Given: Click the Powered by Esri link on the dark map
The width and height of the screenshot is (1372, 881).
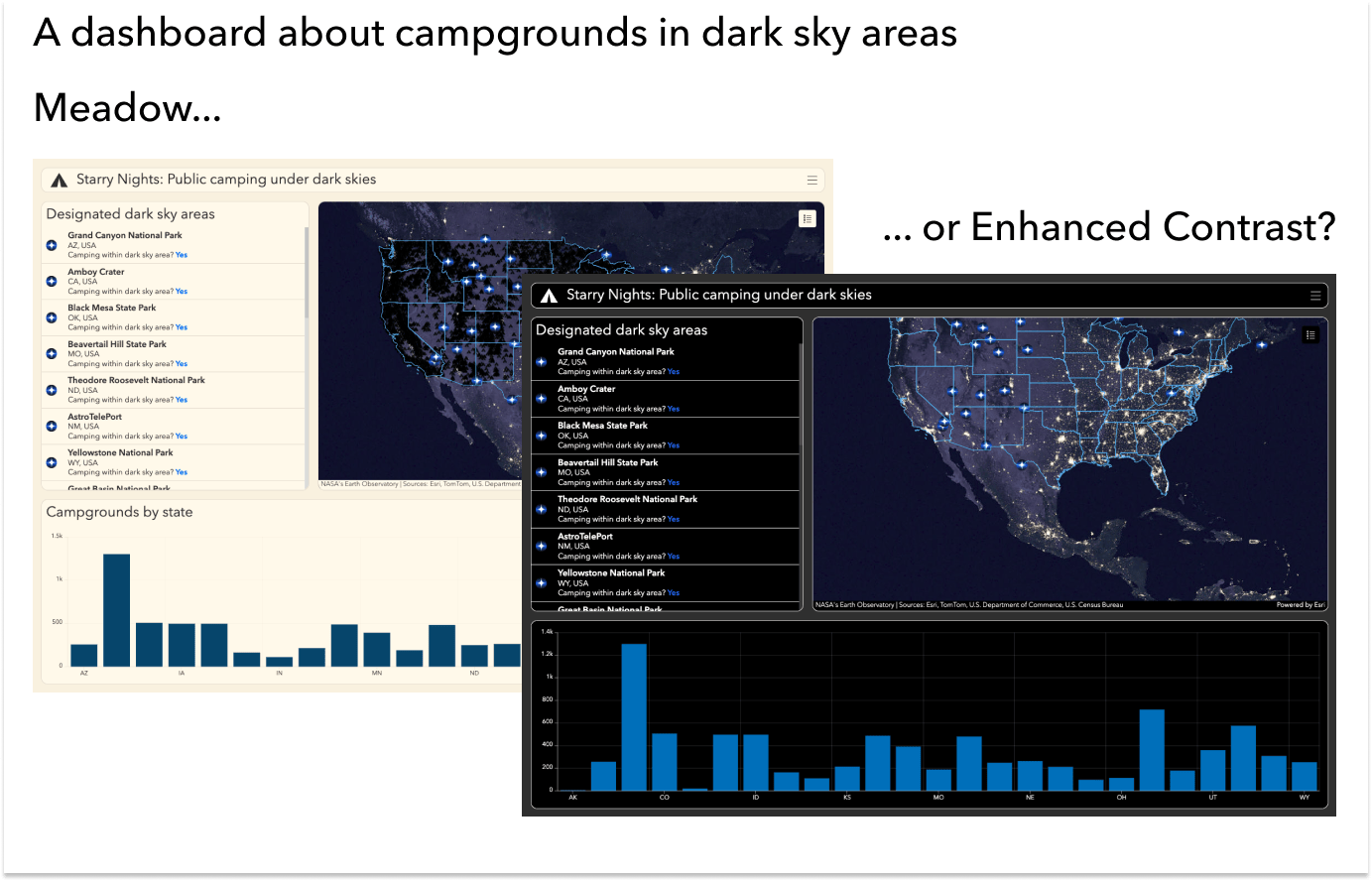Looking at the screenshot, I should (x=1301, y=604).
